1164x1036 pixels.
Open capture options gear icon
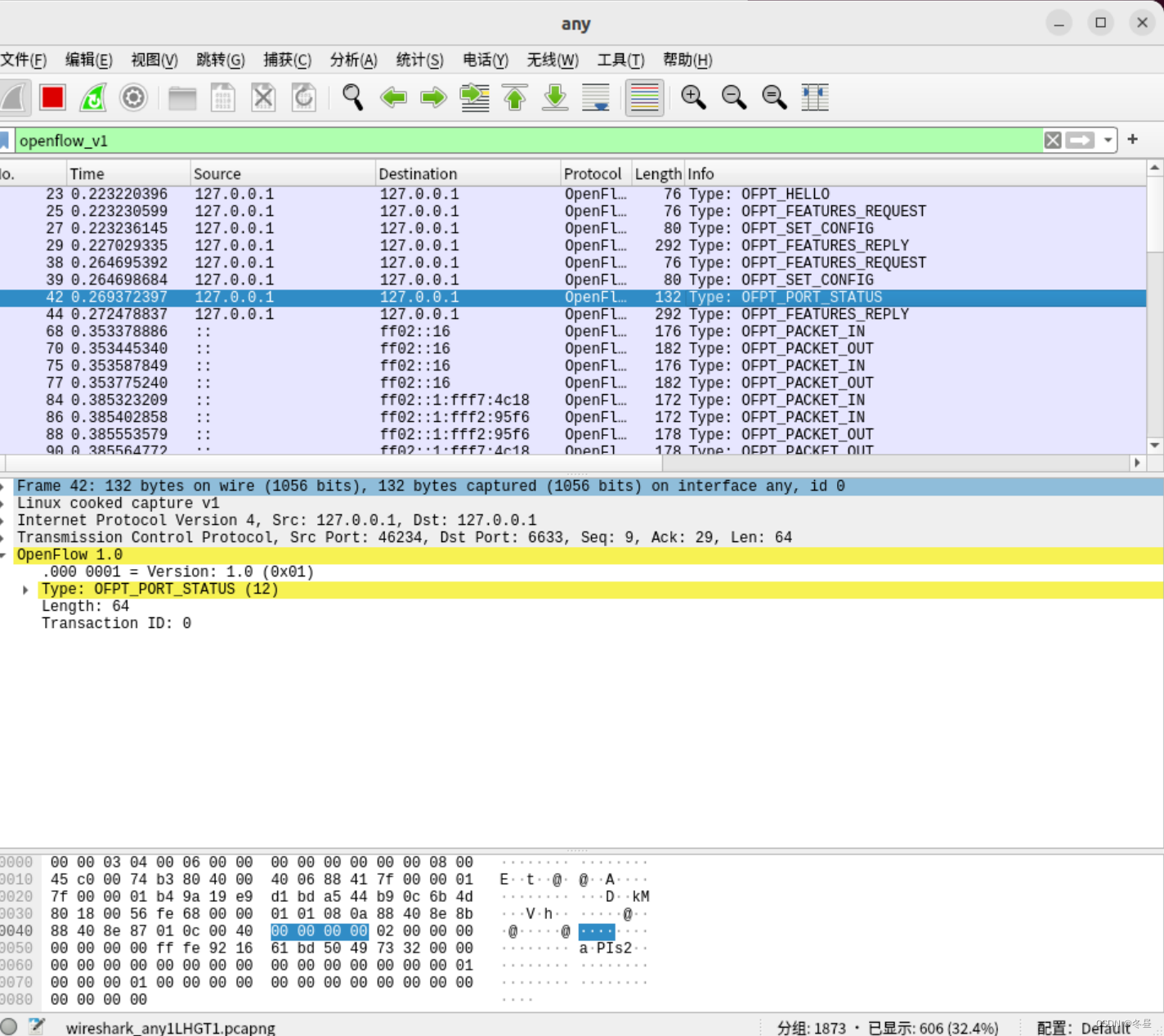coord(133,97)
